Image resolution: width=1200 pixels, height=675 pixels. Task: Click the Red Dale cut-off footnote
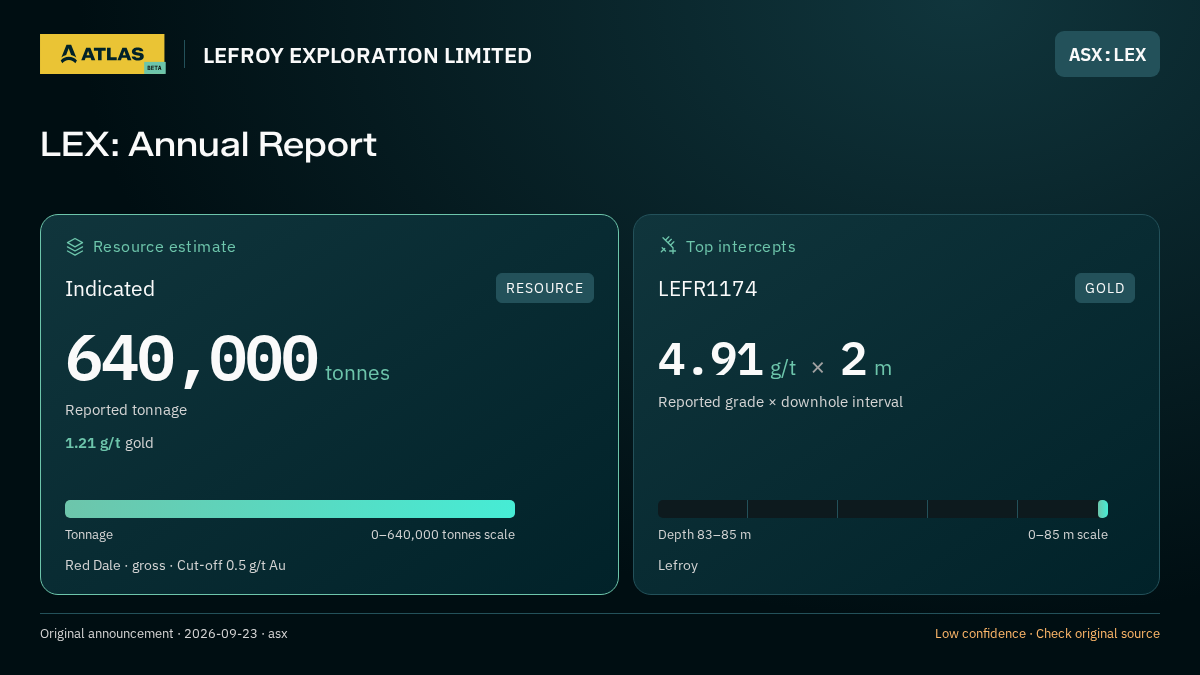(x=175, y=565)
